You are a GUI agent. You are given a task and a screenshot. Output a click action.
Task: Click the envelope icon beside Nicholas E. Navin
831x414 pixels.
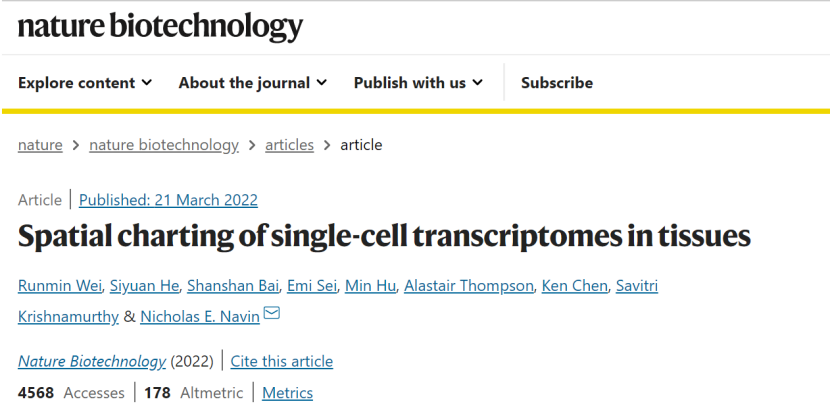(271, 313)
